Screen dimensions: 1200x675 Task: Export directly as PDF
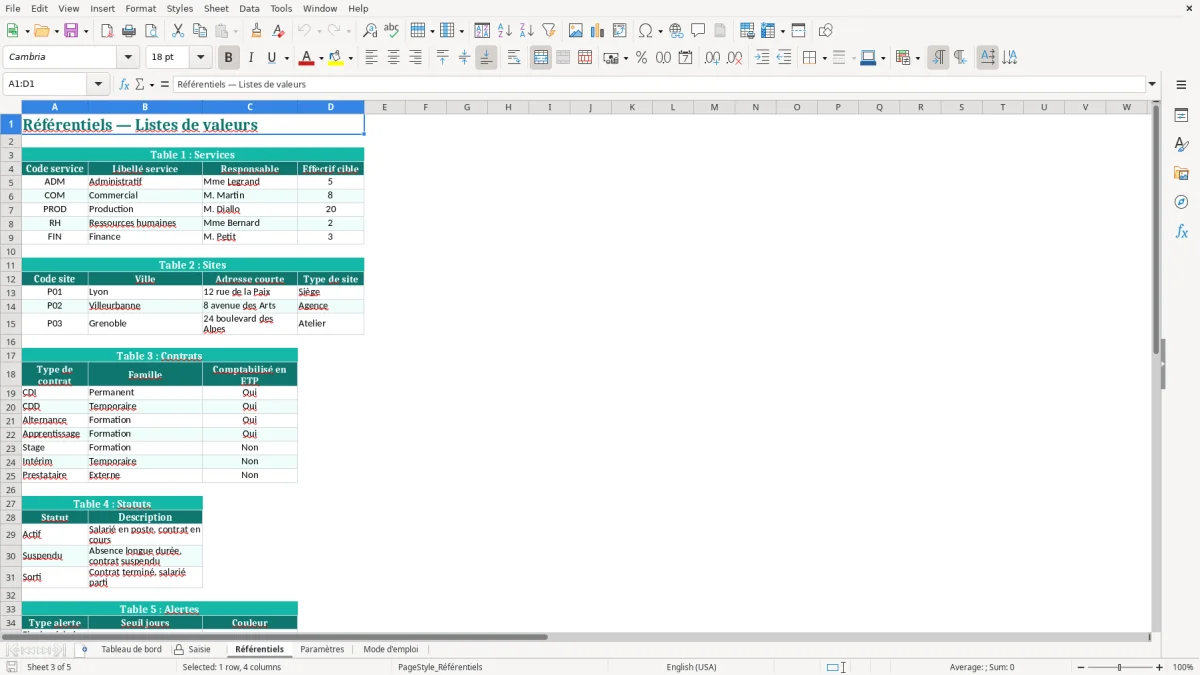point(107,31)
